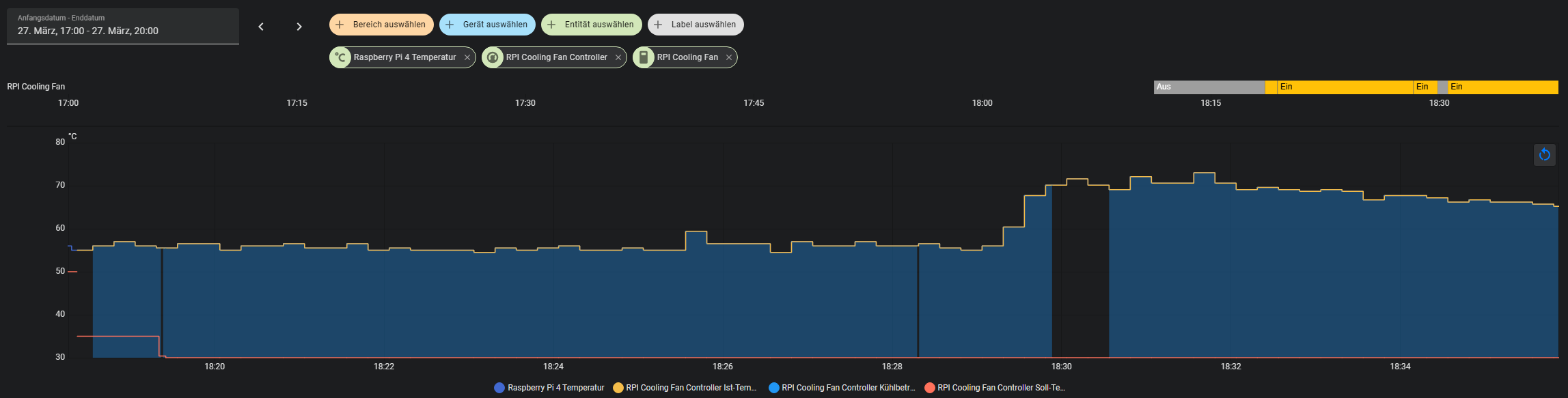The image size is (1568, 398).
Task: Click the 18:22 tick label of the chart
Action: [384, 367]
